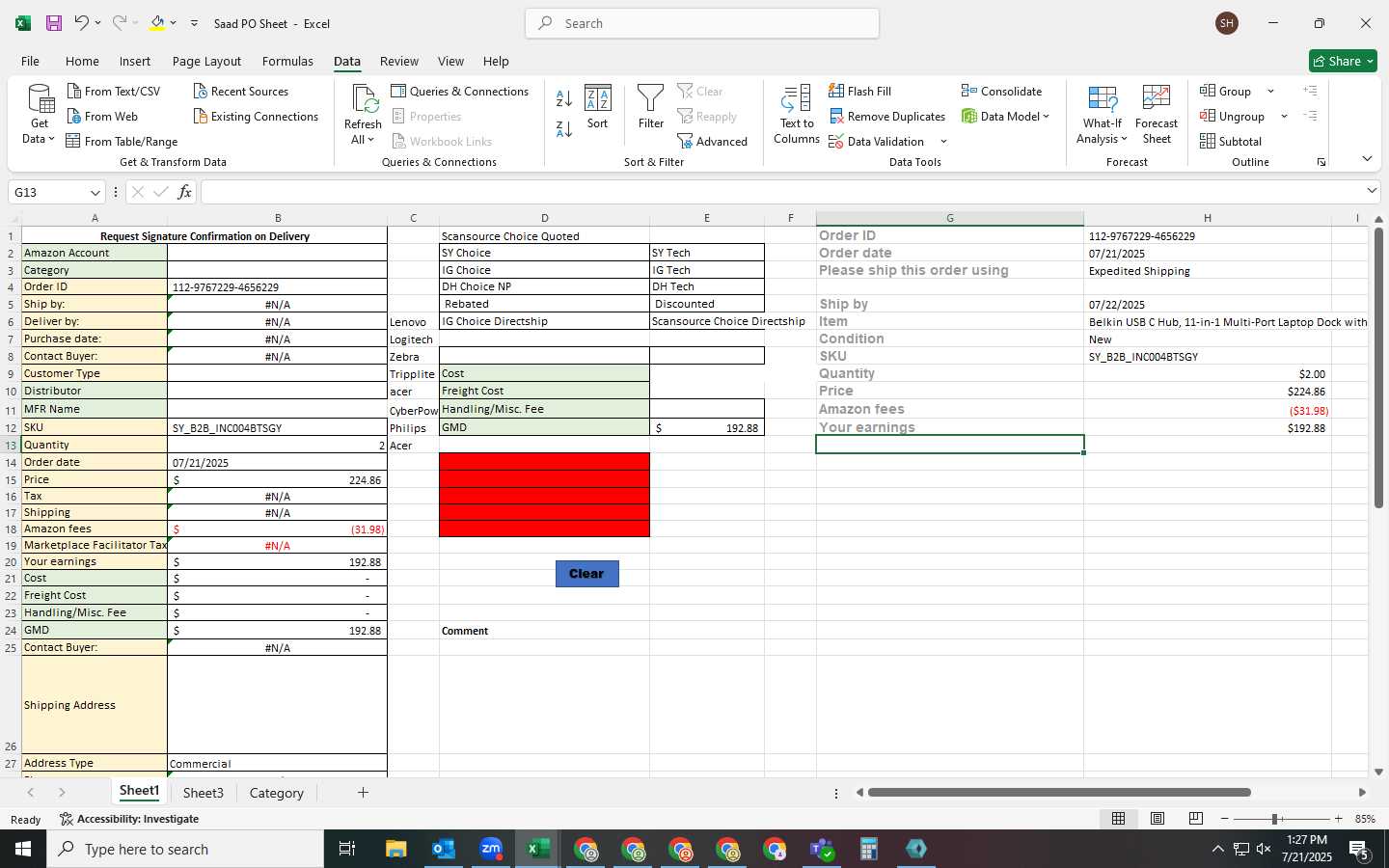Open Name Box dropdown arrow
The height and width of the screenshot is (868, 1389).
click(95, 192)
